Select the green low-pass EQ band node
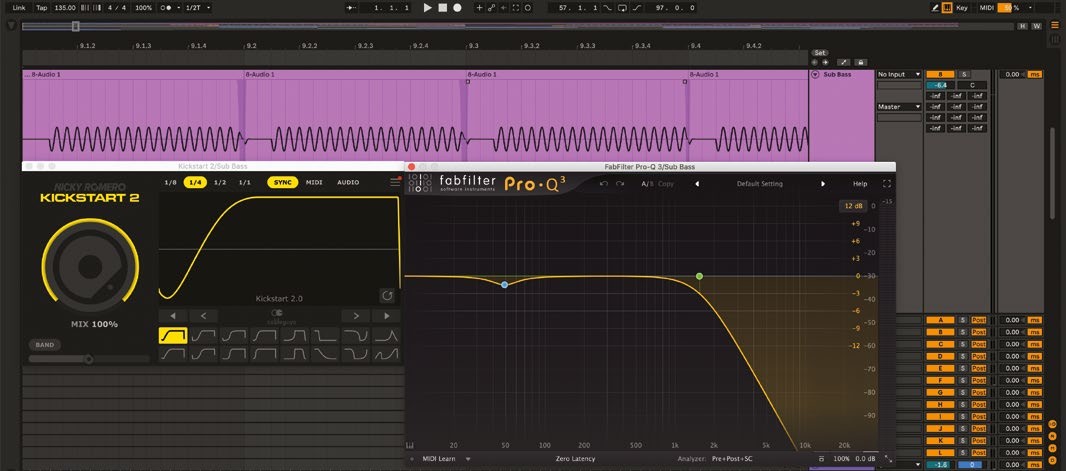The width and height of the screenshot is (1066, 471). click(x=699, y=276)
